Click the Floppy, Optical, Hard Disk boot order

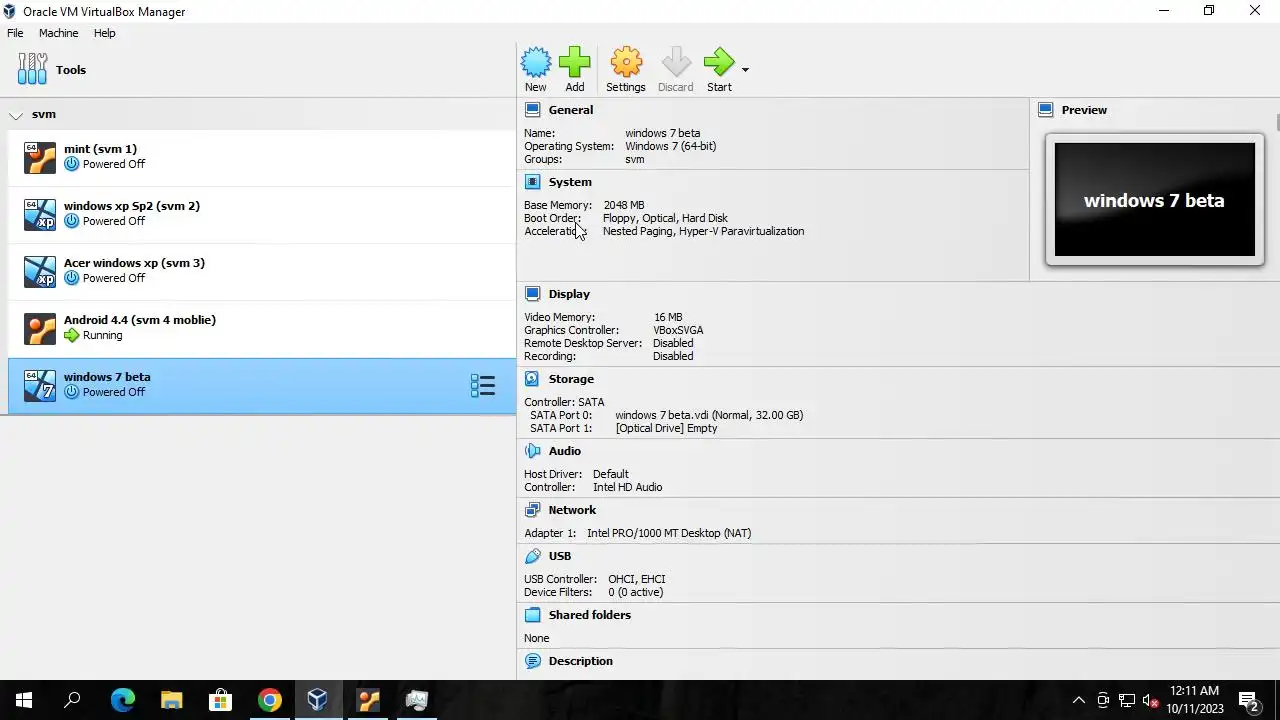pos(665,218)
